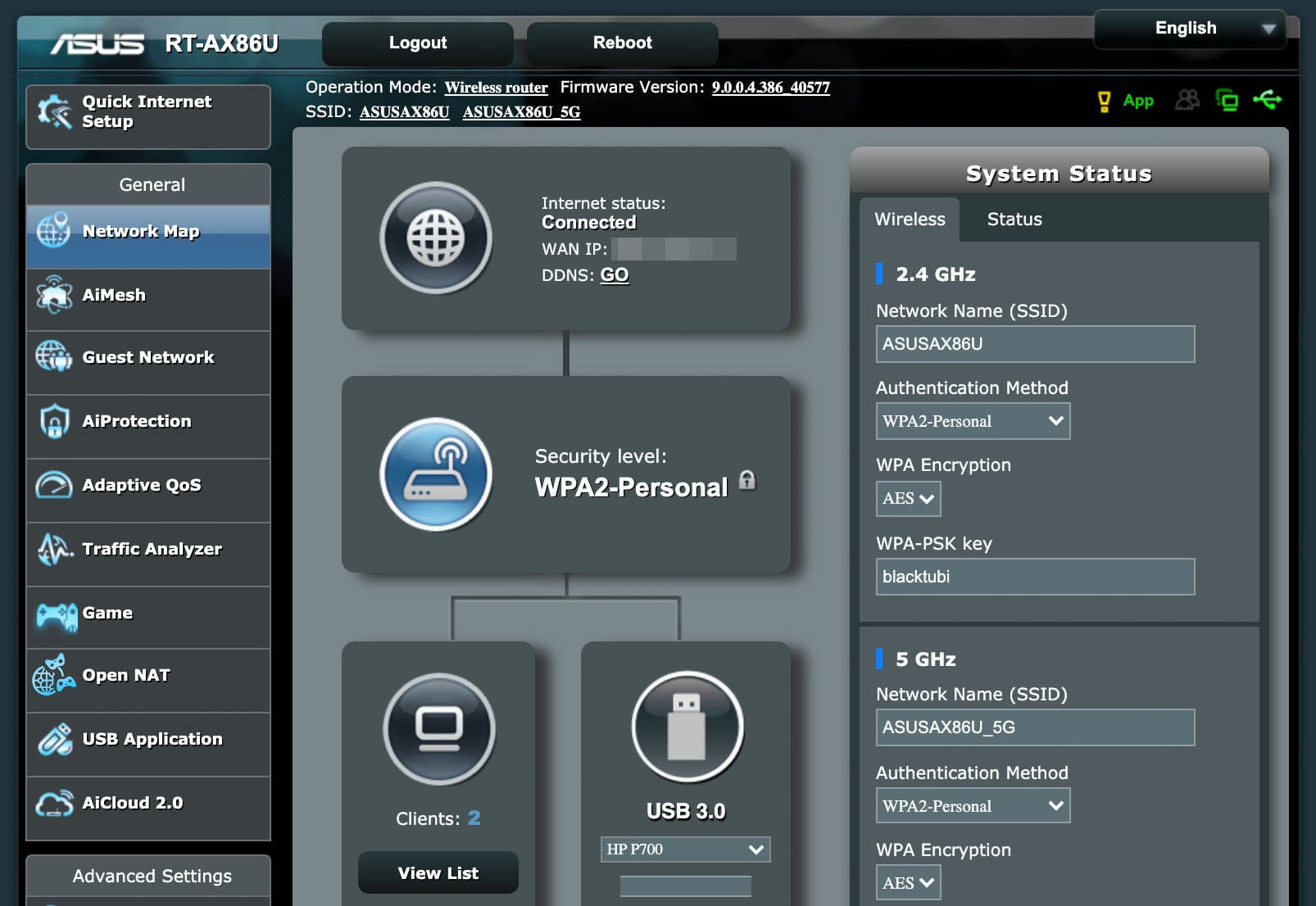Open Guest Network settings
1316x906 pixels.
(147, 357)
